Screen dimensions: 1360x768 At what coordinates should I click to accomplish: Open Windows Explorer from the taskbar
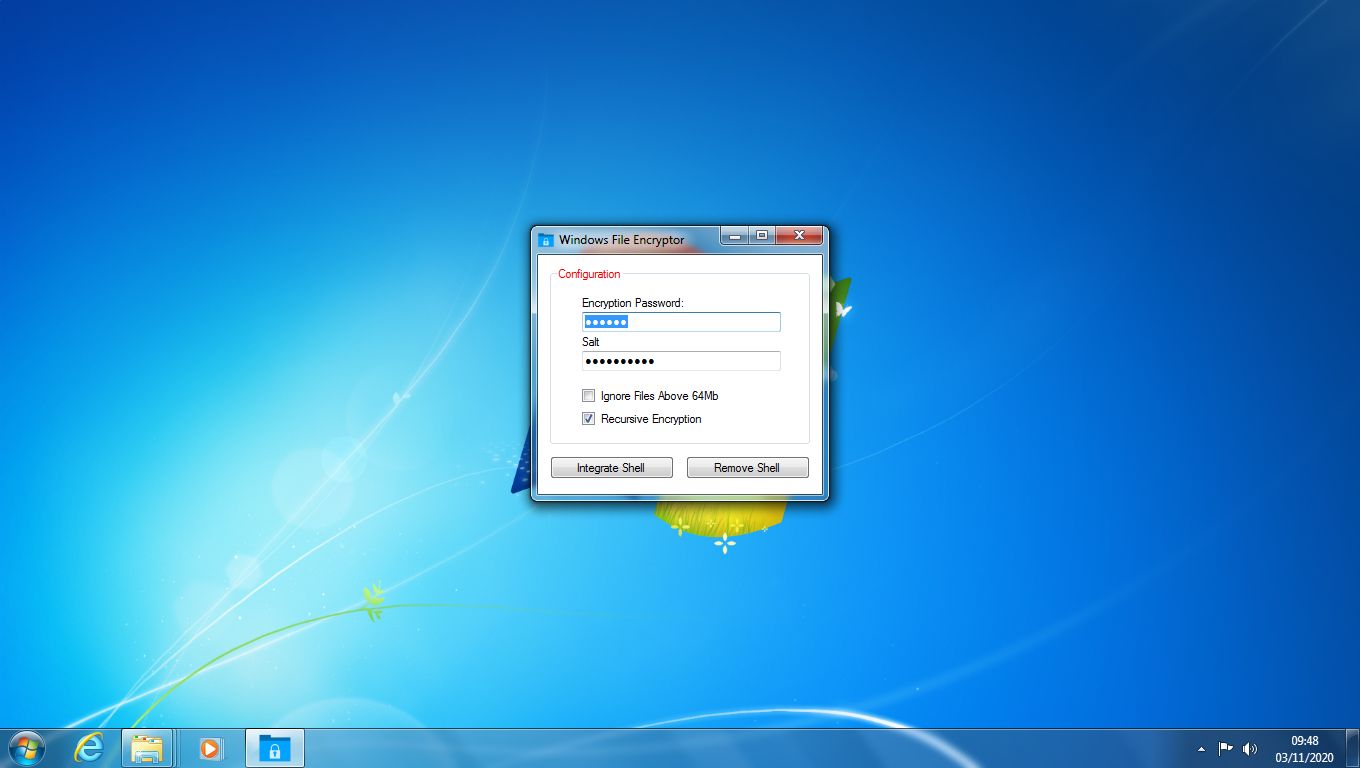click(x=147, y=748)
